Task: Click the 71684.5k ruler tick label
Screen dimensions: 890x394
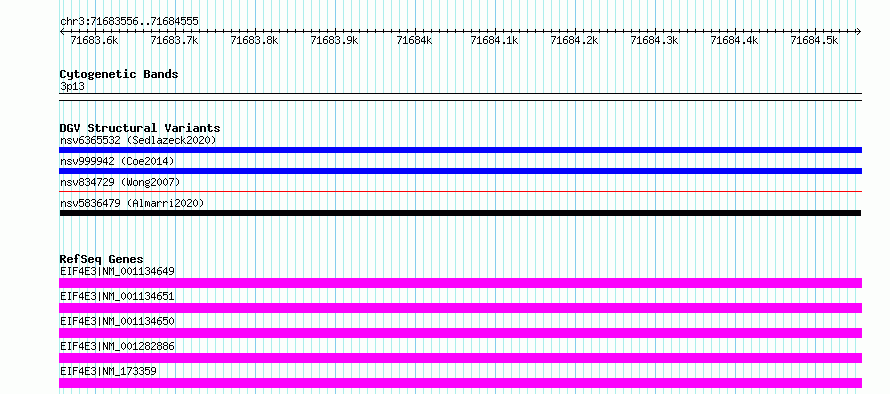Action: [815, 40]
